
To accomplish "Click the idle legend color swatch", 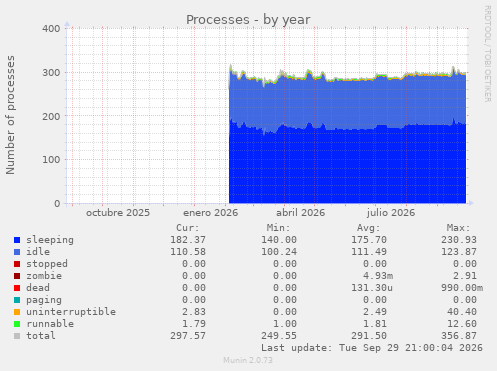I will (x=17, y=252).
